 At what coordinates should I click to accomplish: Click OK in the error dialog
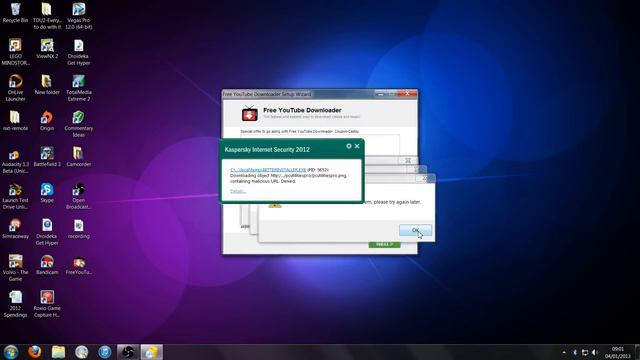tap(415, 230)
